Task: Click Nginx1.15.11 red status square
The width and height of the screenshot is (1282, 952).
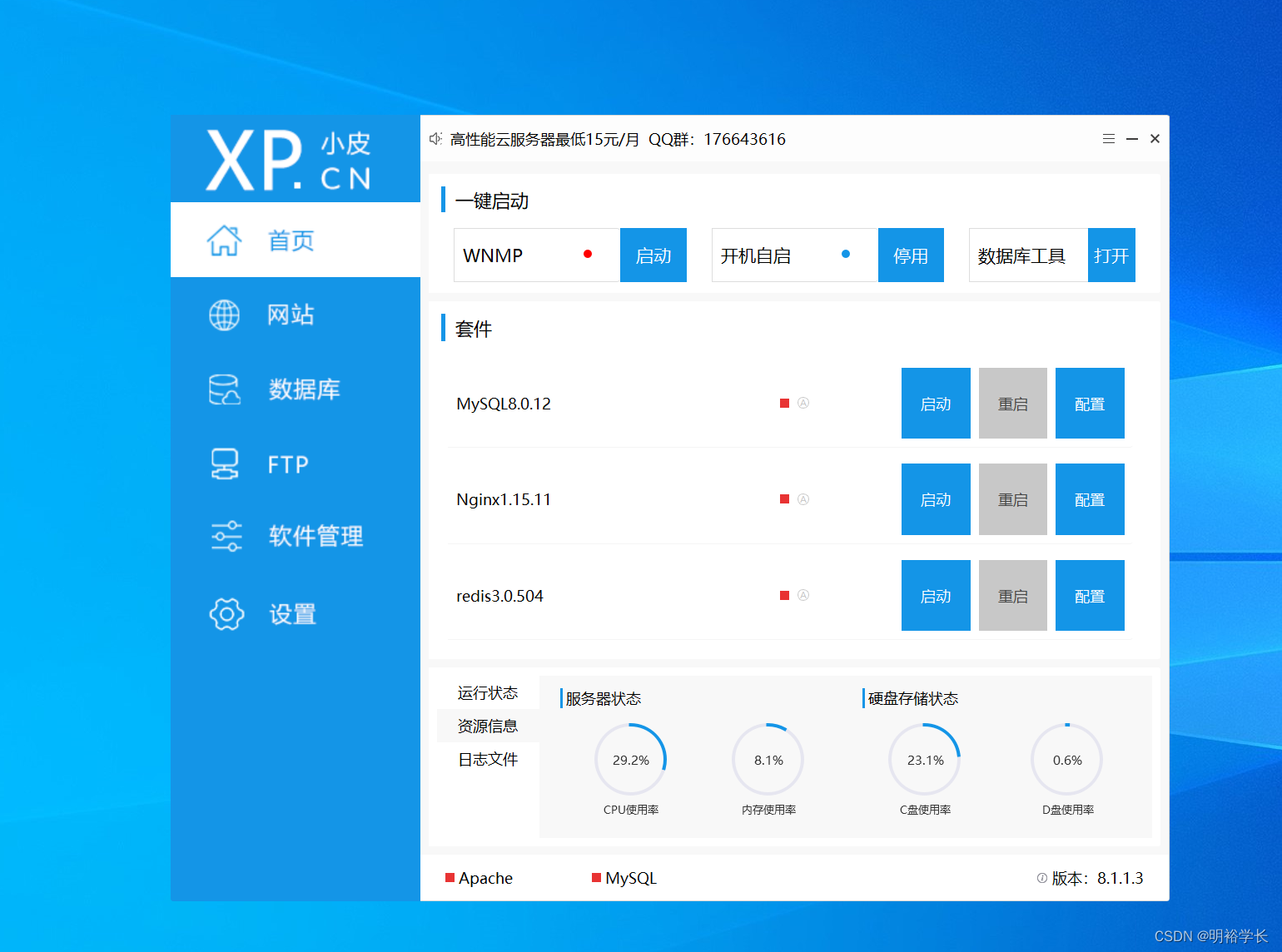Action: tap(784, 499)
